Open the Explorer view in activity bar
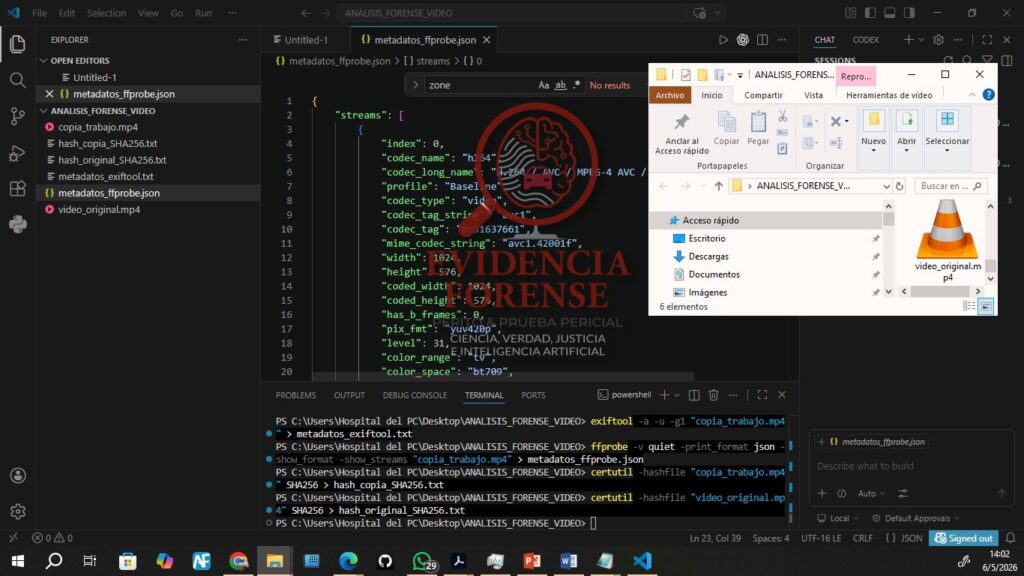1024x576 pixels. click(x=18, y=44)
